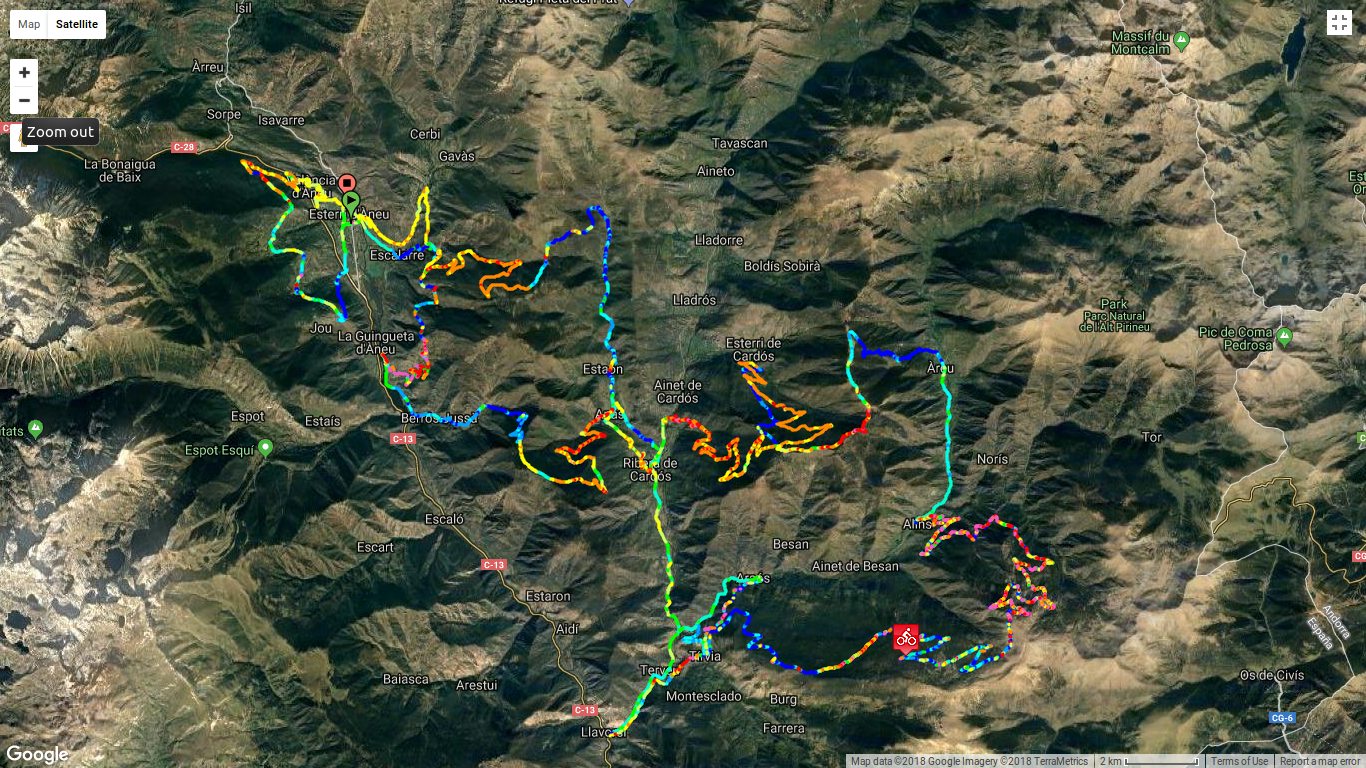Click the red route finish marker
Screen dimensions: 1366x768
click(x=346, y=184)
